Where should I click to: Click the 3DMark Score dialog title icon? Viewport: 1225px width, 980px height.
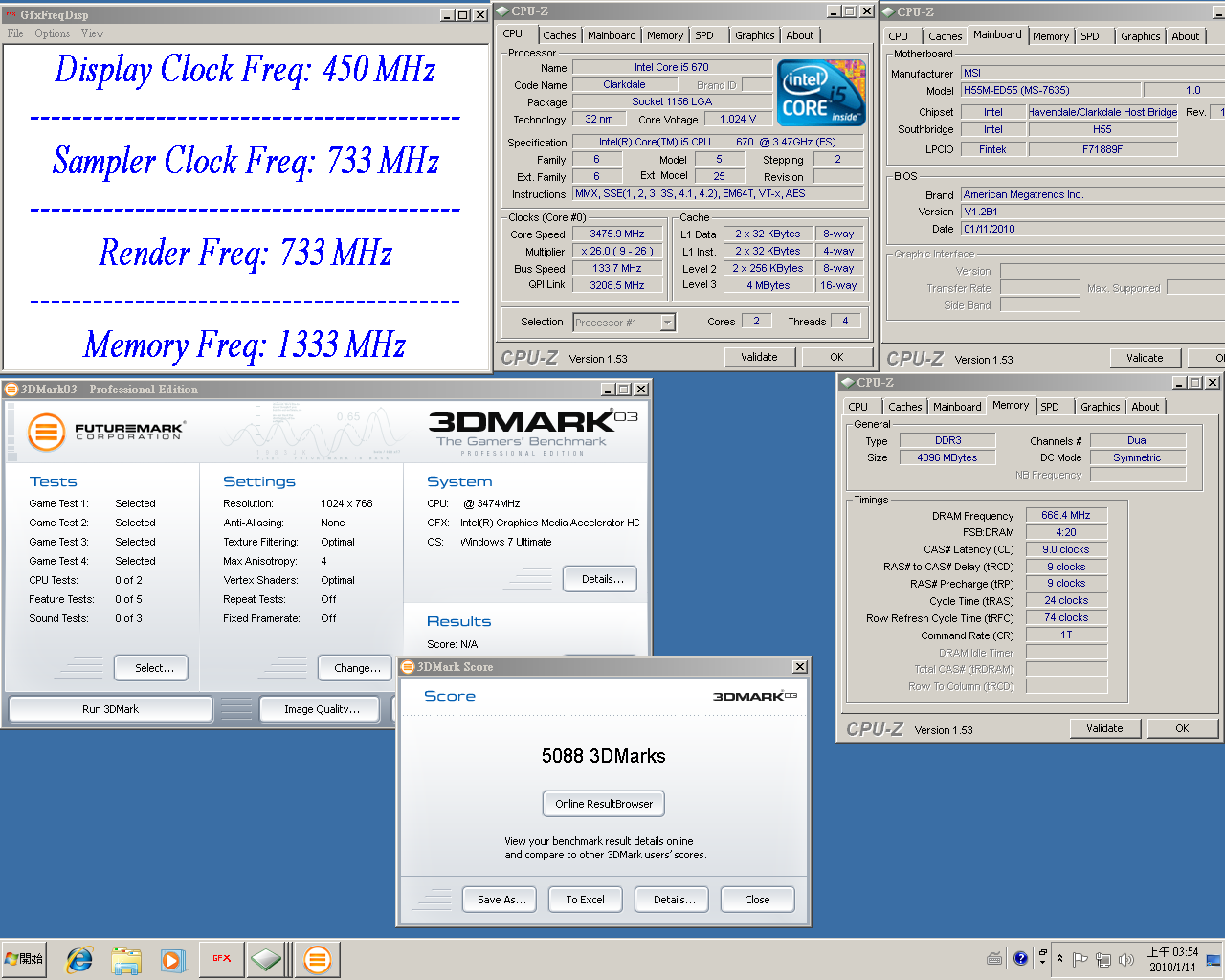(408, 667)
